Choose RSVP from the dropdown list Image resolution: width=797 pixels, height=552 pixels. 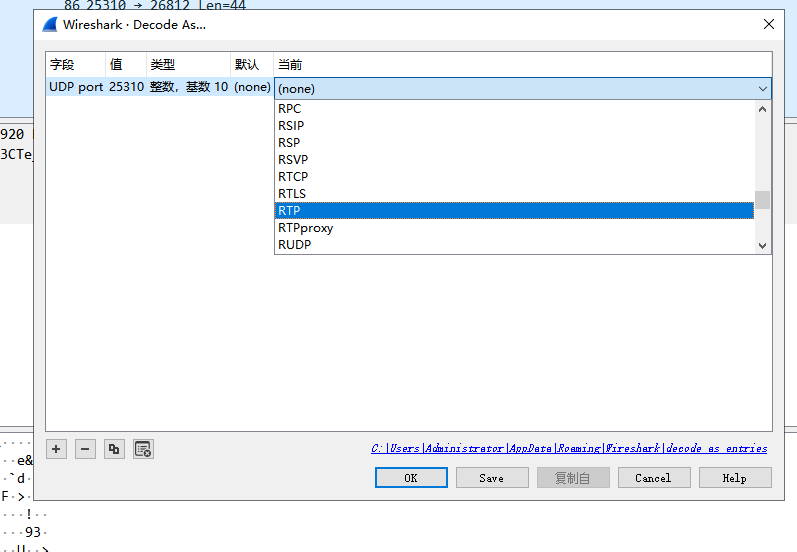(x=514, y=160)
